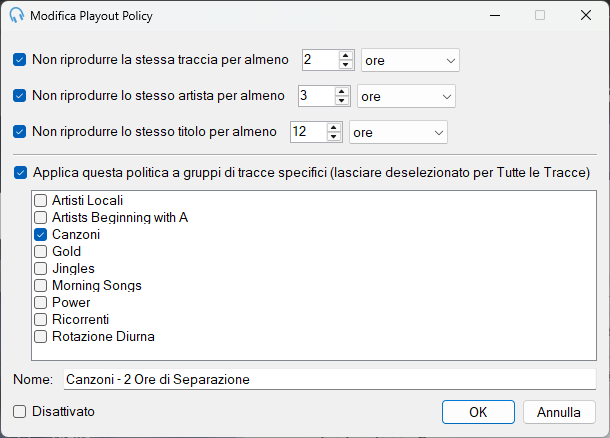610x438 pixels.
Task: Decrease same-artist hours with down arrow
Action: coord(342,100)
